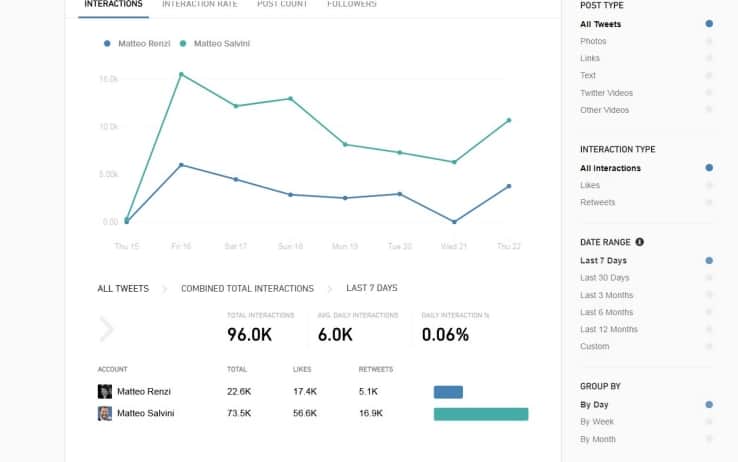Click All Tweets breadcrumb
This screenshot has height=462, width=738.
(123, 289)
